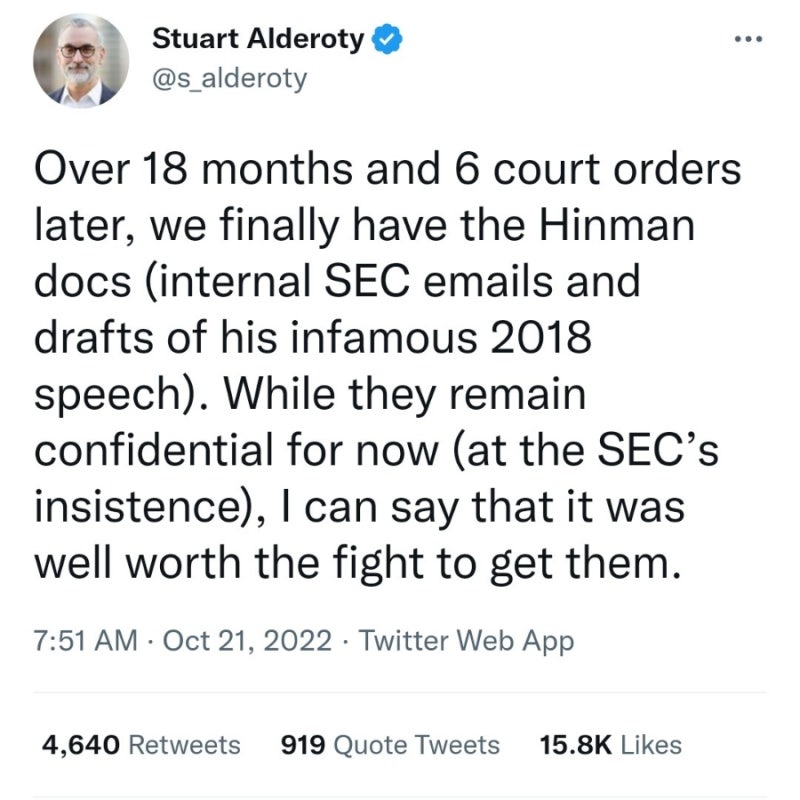View the Likes label list
Viewport: 800px width, 800px height.
(651, 744)
